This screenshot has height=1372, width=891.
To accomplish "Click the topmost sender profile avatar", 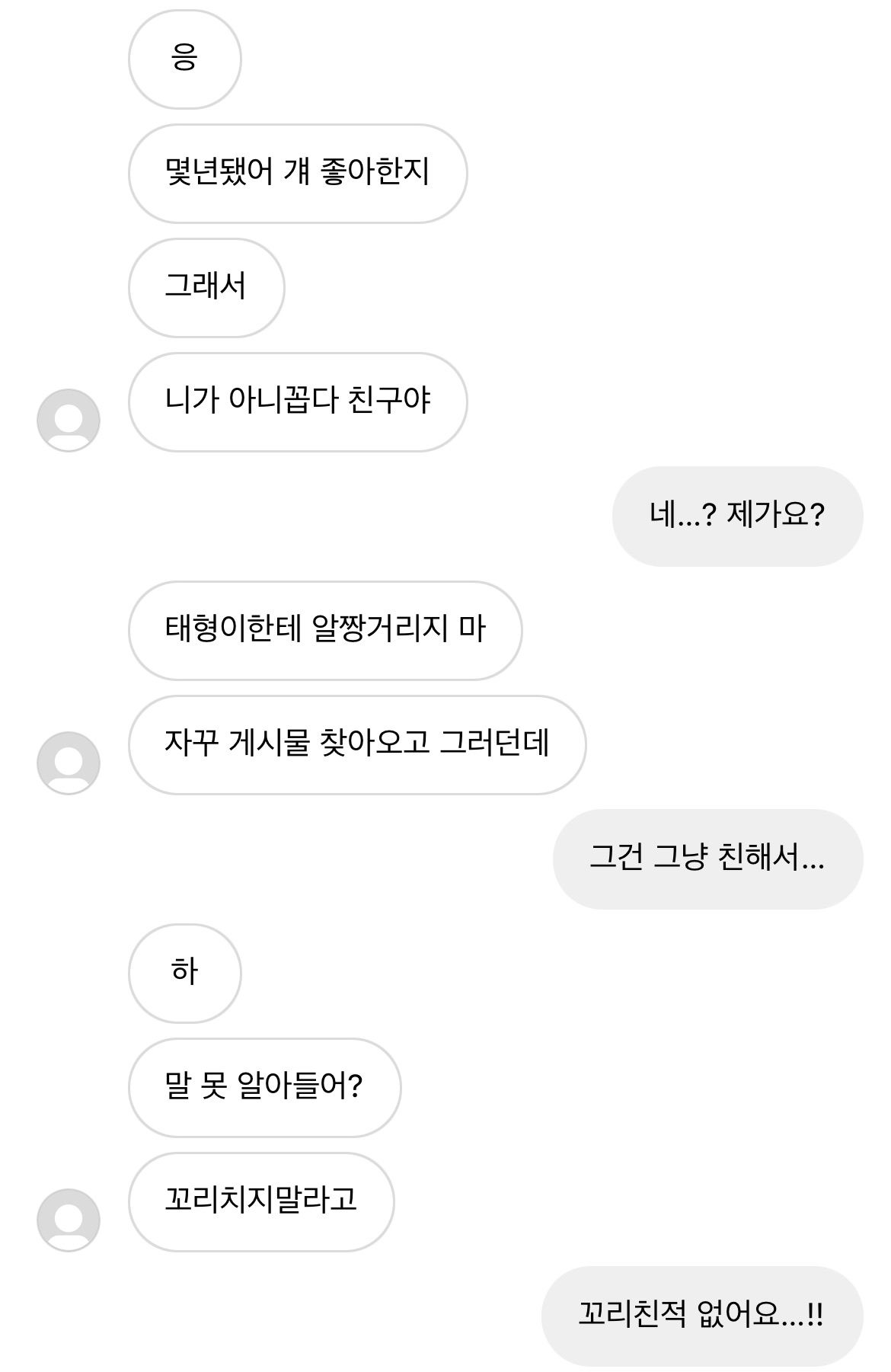I will [69, 421].
